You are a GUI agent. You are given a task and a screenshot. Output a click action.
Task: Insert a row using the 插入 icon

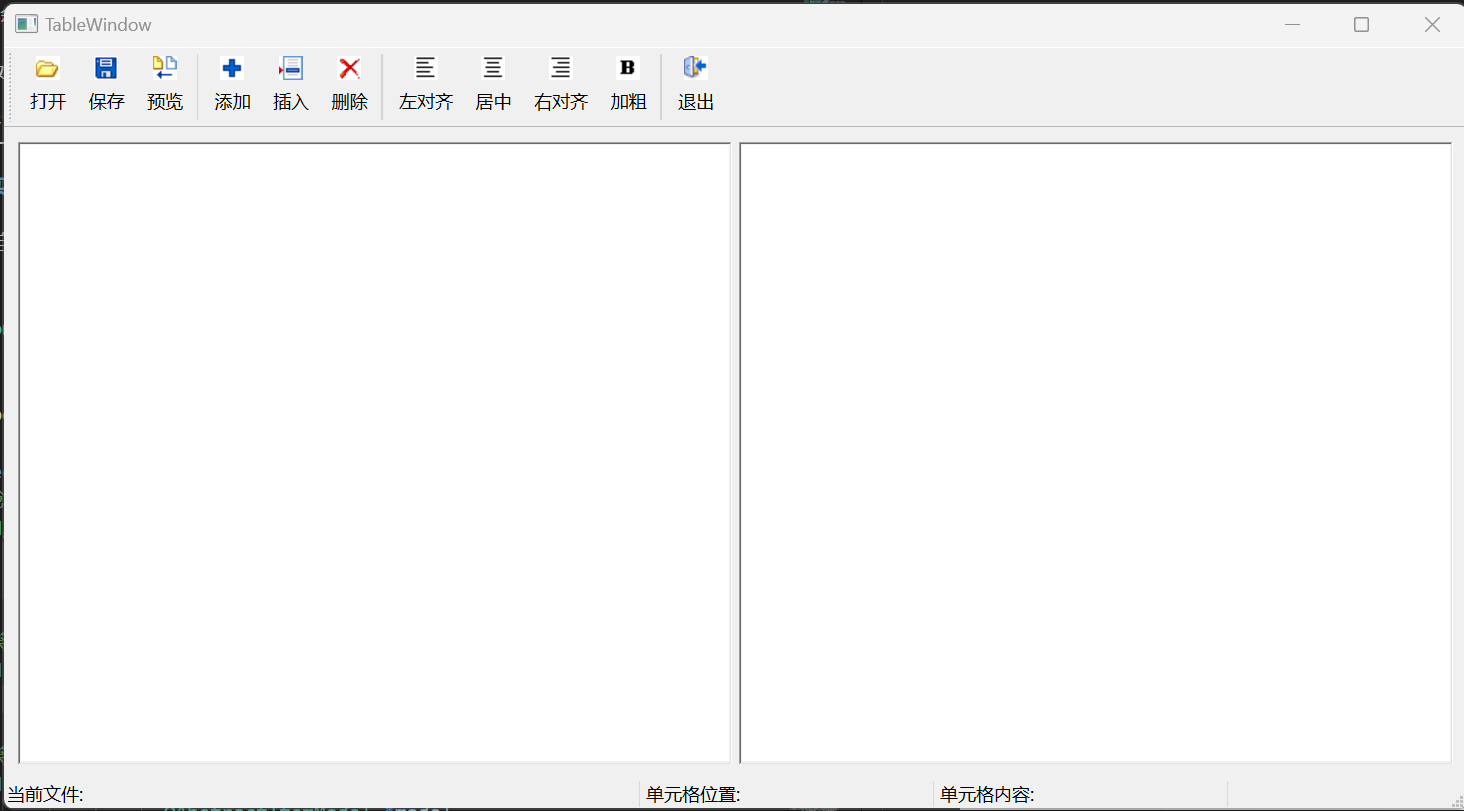pyautogui.click(x=291, y=69)
